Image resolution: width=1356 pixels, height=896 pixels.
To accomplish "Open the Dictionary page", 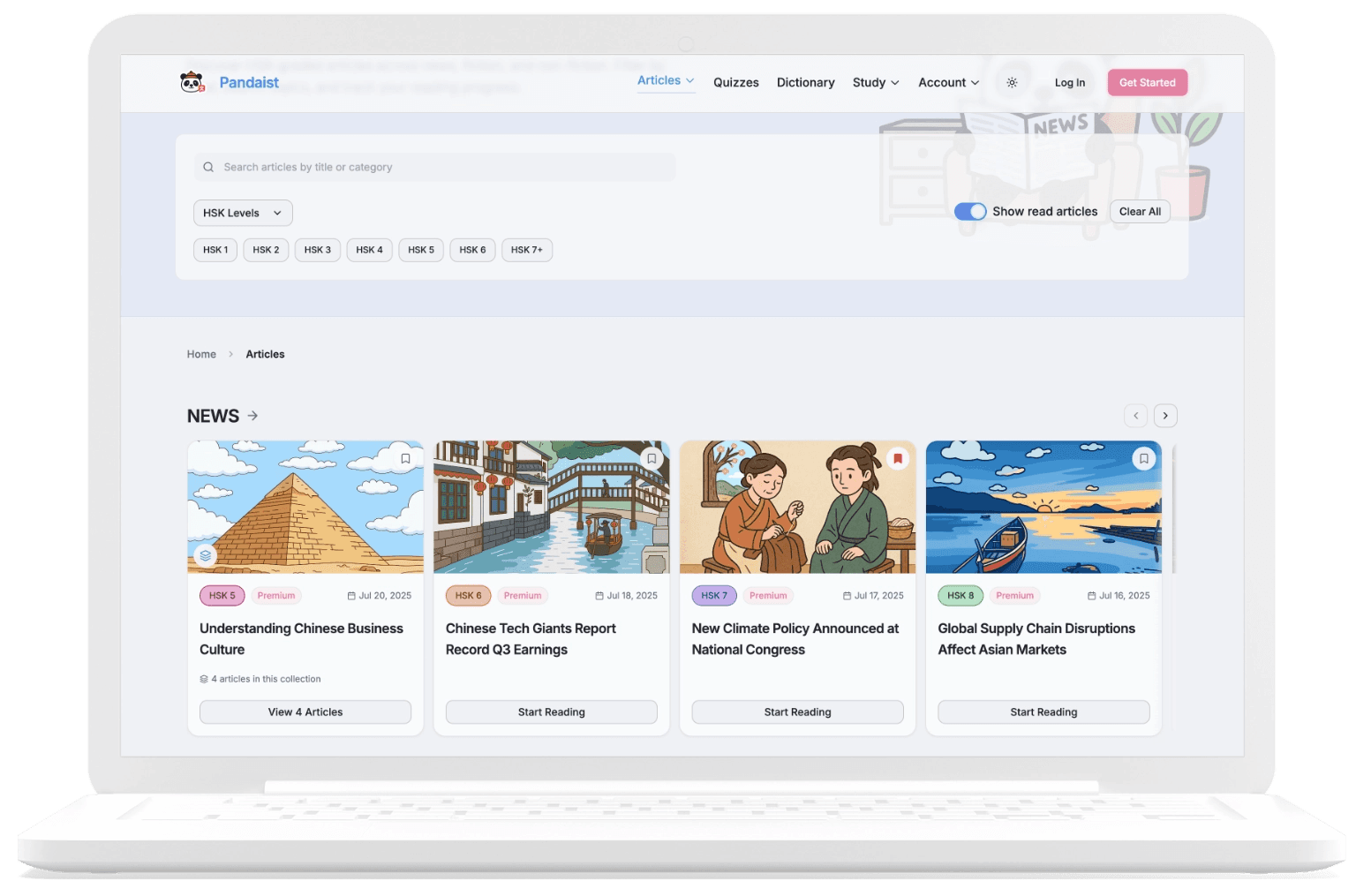I will [806, 82].
